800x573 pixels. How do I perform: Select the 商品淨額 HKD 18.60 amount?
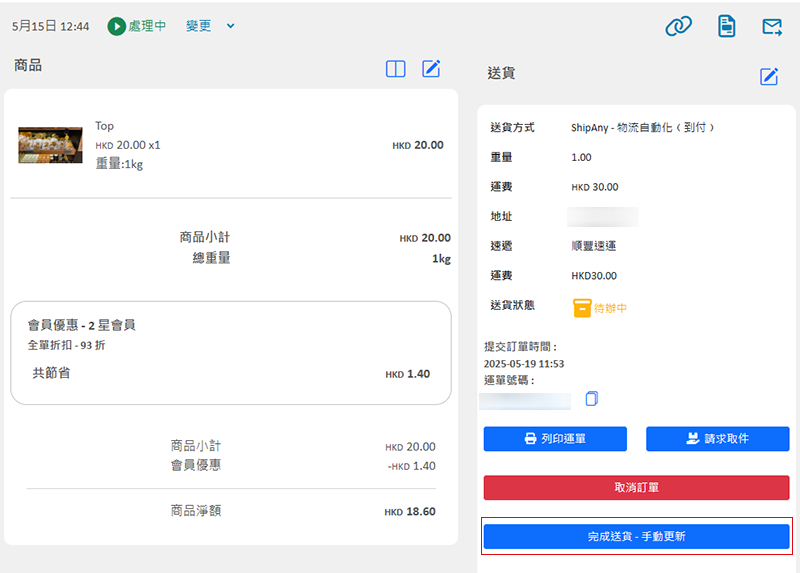coord(410,512)
